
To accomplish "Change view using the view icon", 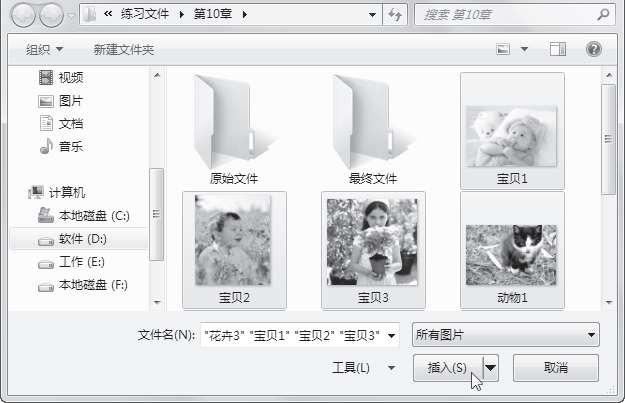I will (503, 49).
